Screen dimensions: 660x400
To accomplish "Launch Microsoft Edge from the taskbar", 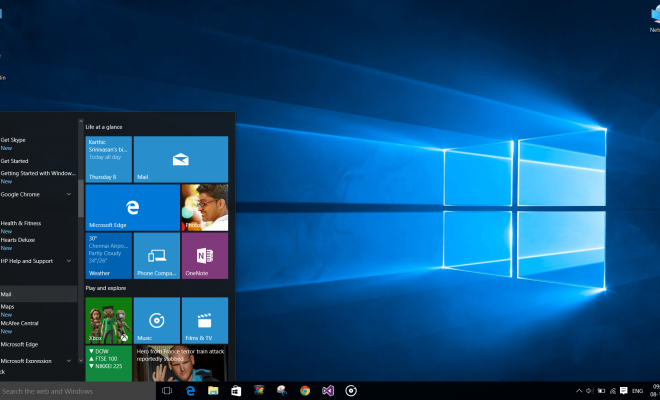I will tap(190, 391).
